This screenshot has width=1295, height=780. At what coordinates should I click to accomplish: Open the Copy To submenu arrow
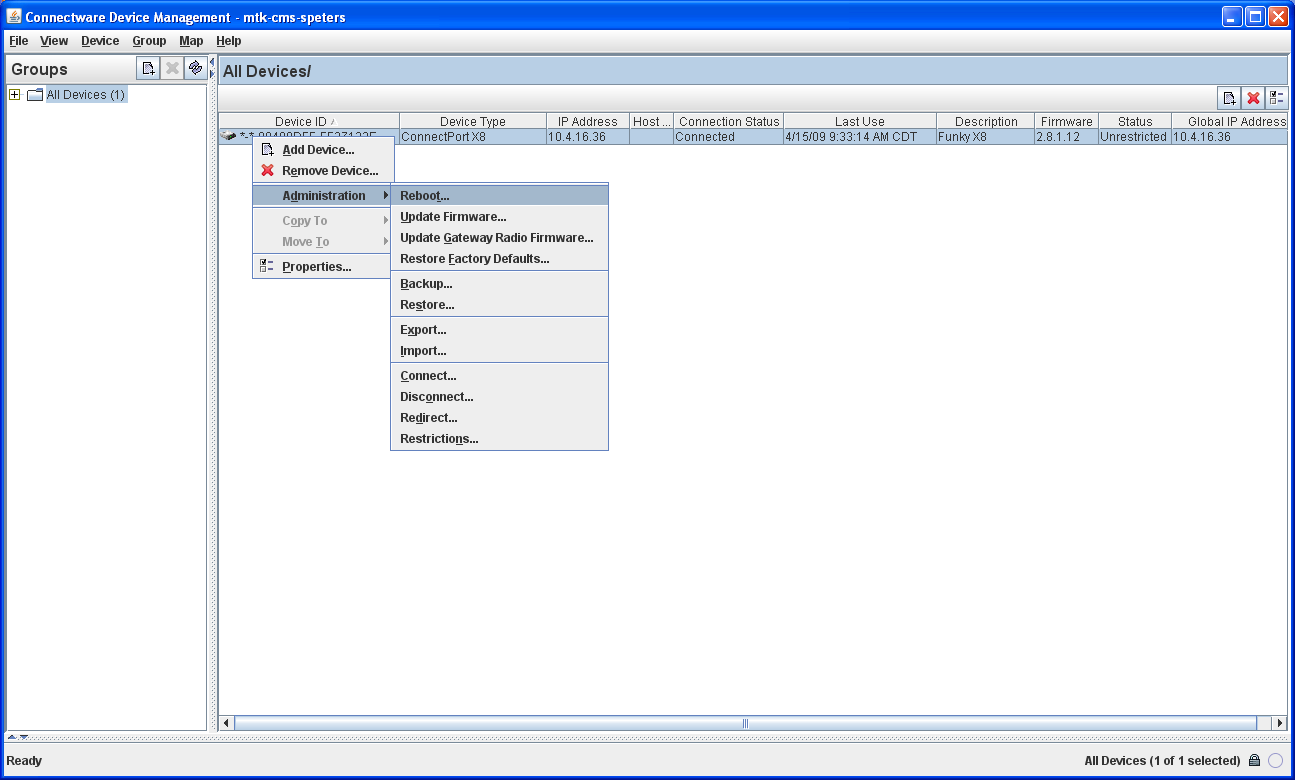386,221
